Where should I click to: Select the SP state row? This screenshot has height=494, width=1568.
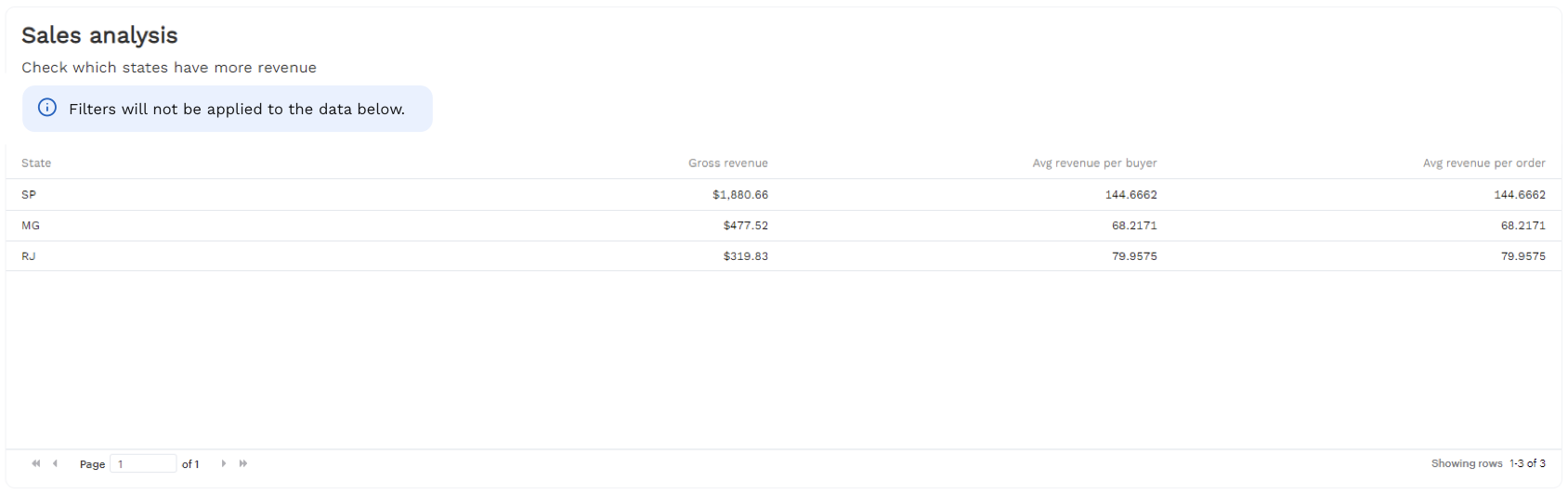(783, 195)
